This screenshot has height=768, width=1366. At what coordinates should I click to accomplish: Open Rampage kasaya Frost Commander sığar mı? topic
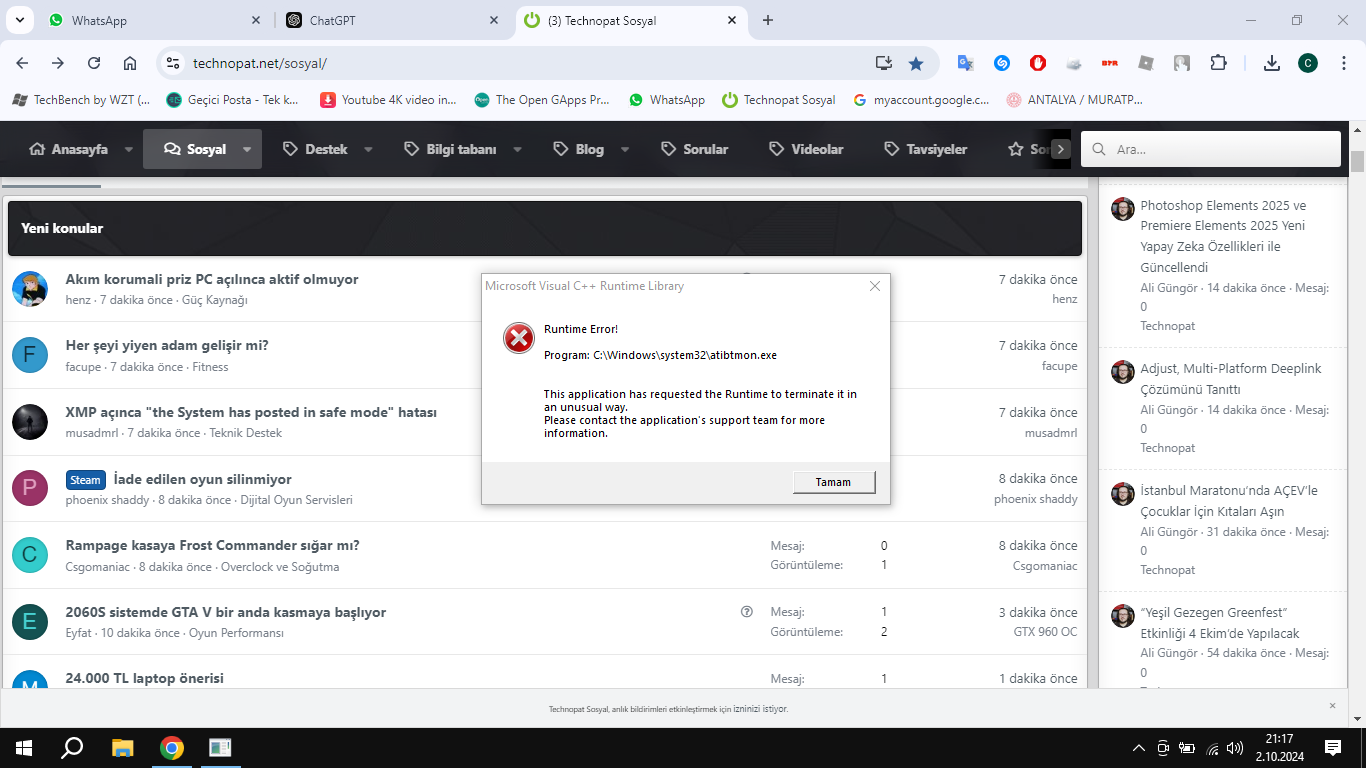click(213, 545)
